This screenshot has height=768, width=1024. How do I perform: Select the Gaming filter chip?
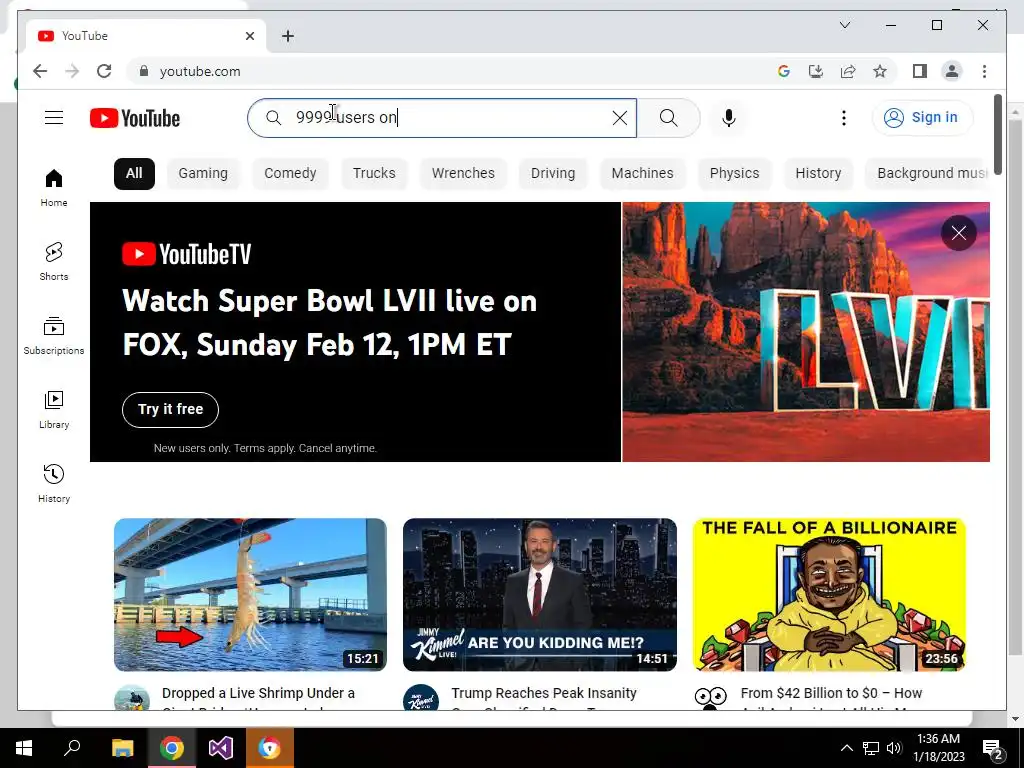pos(203,174)
